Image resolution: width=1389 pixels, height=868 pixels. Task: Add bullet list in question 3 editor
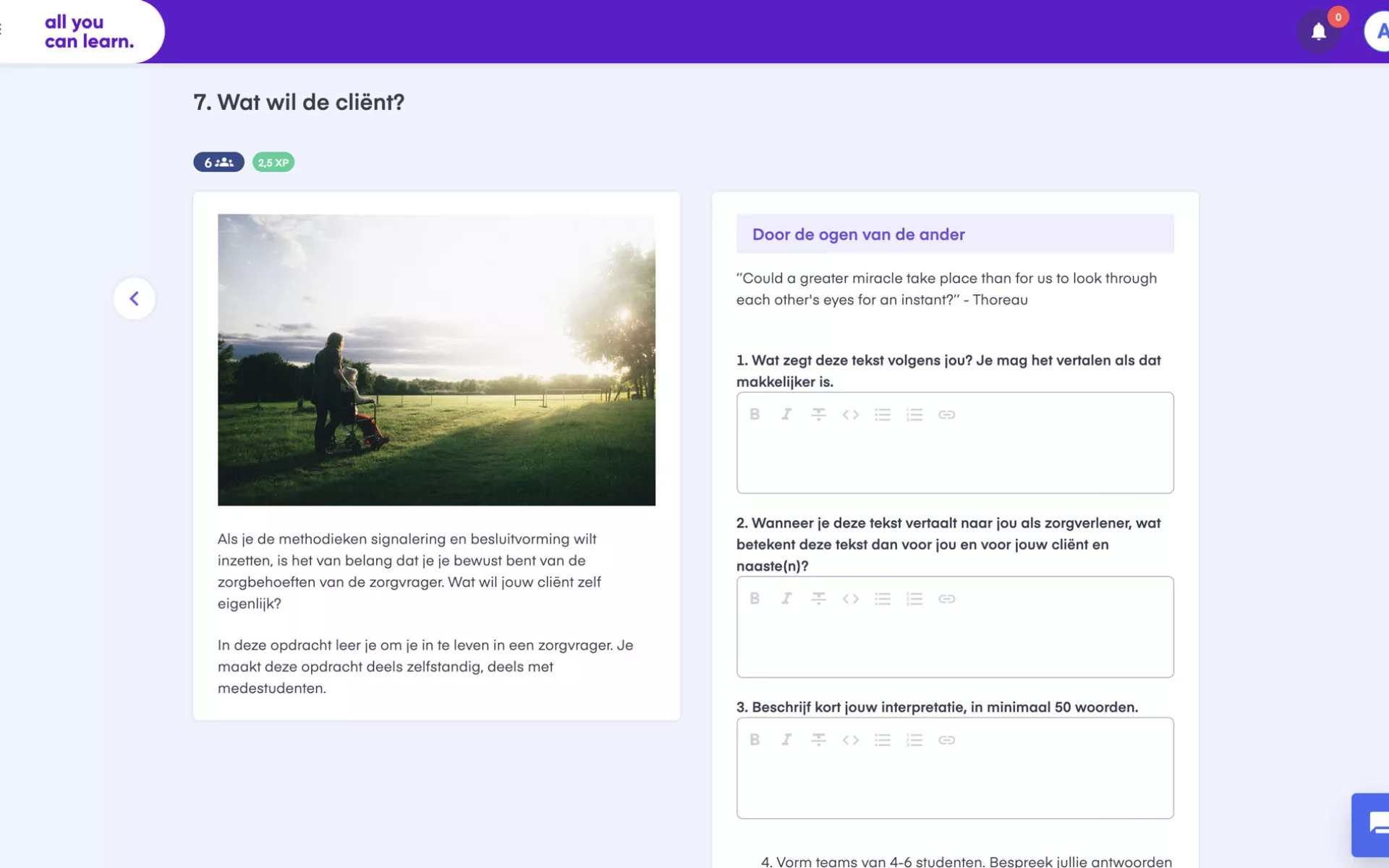[882, 740]
